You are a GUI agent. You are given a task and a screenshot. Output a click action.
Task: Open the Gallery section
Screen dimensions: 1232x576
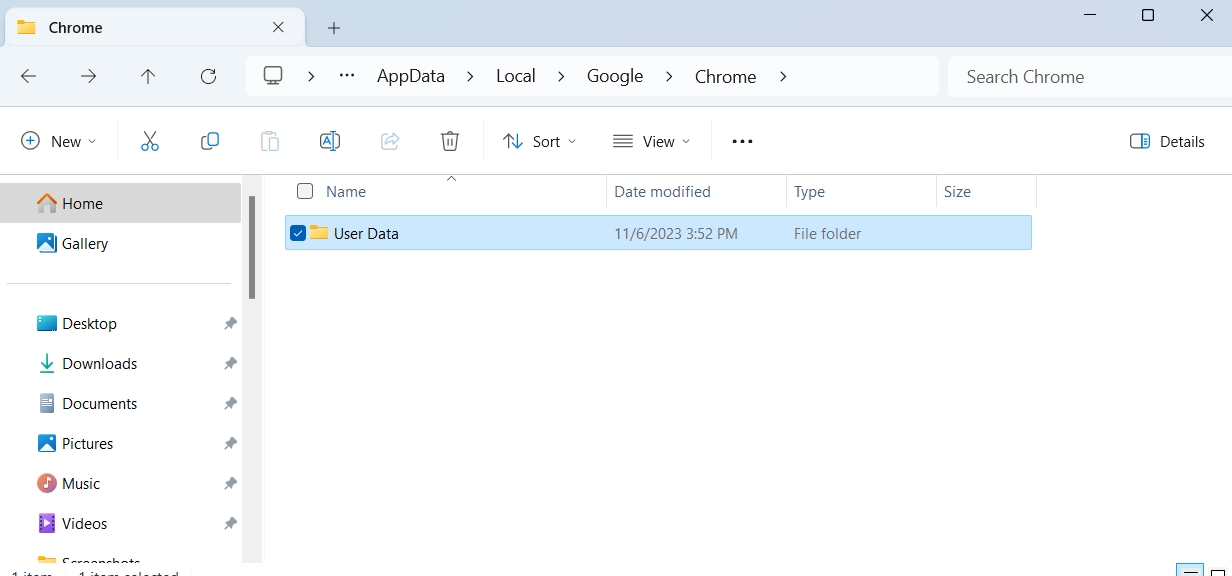(84, 243)
